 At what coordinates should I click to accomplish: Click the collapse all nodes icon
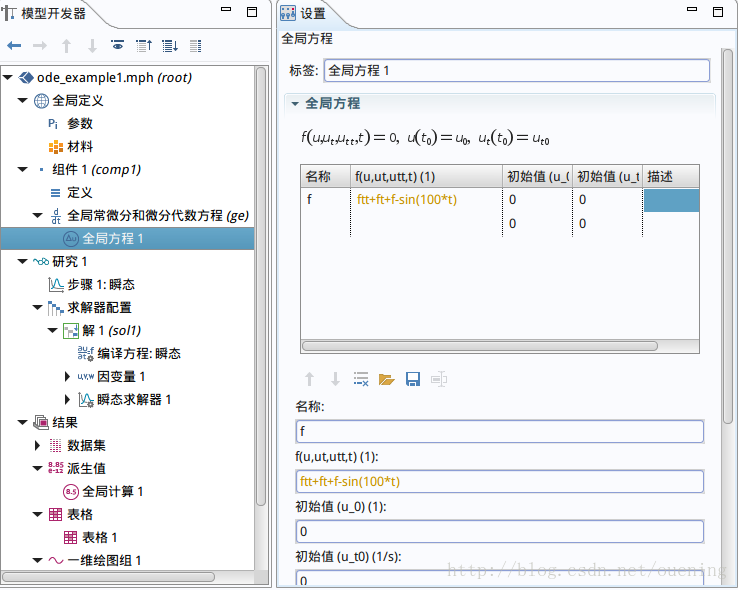tap(144, 46)
